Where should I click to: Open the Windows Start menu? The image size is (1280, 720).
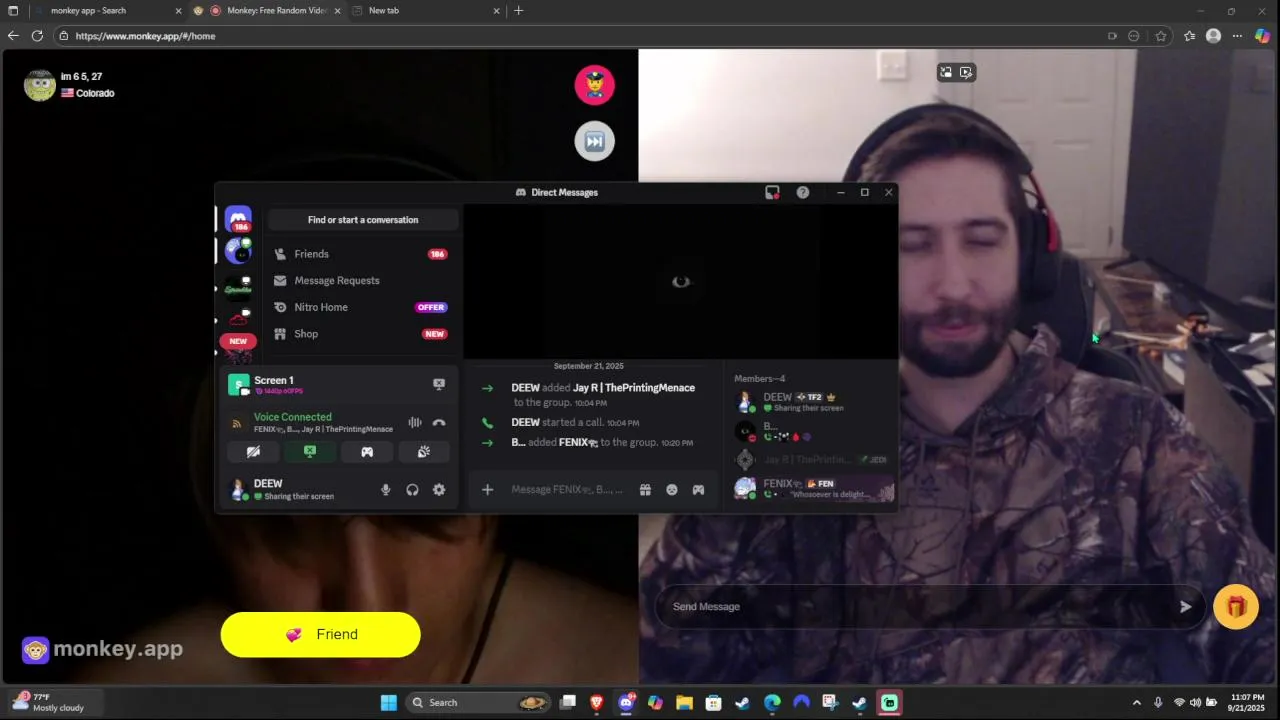(388, 702)
